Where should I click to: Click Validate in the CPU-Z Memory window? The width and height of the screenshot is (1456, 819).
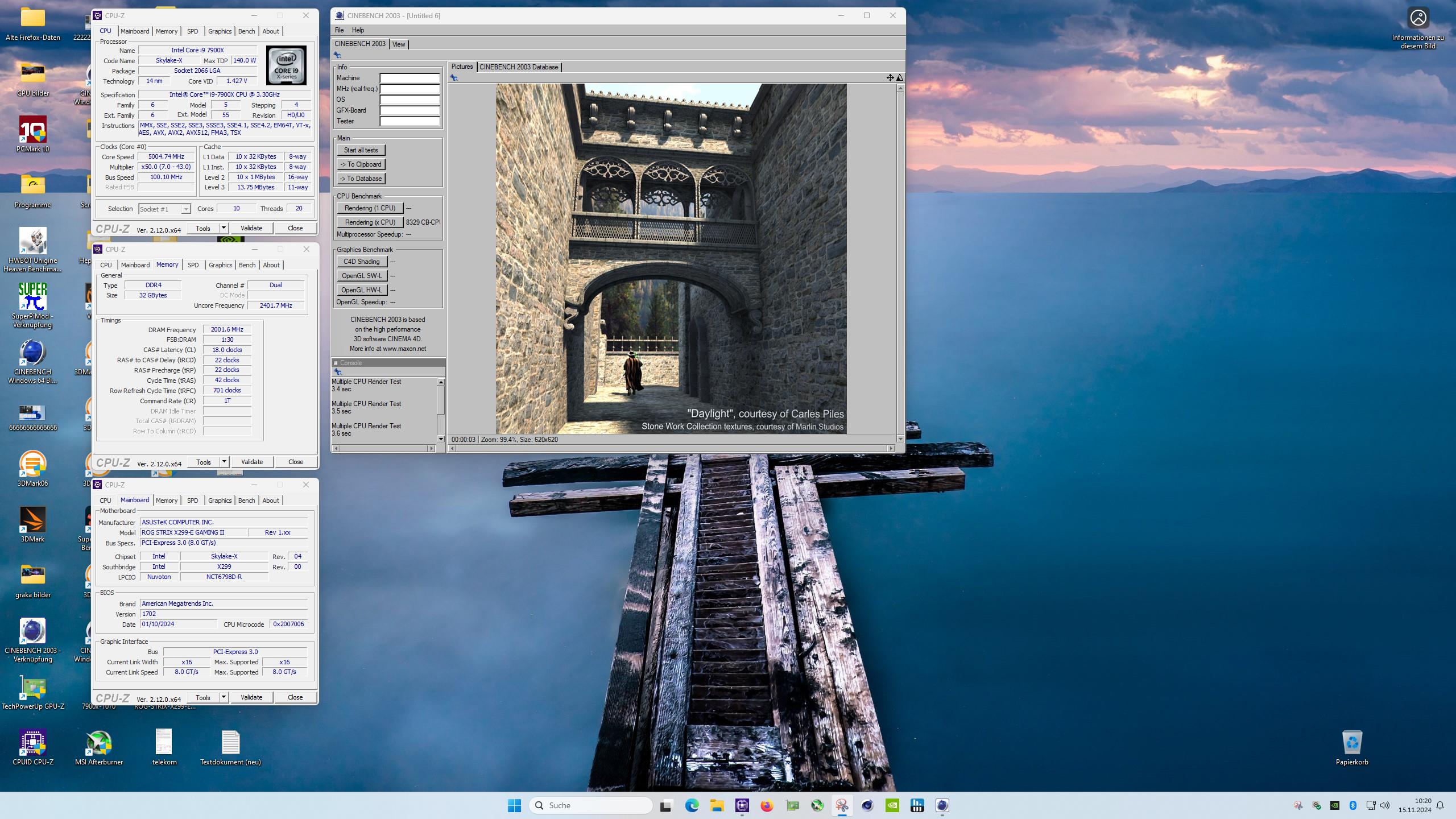(252, 462)
